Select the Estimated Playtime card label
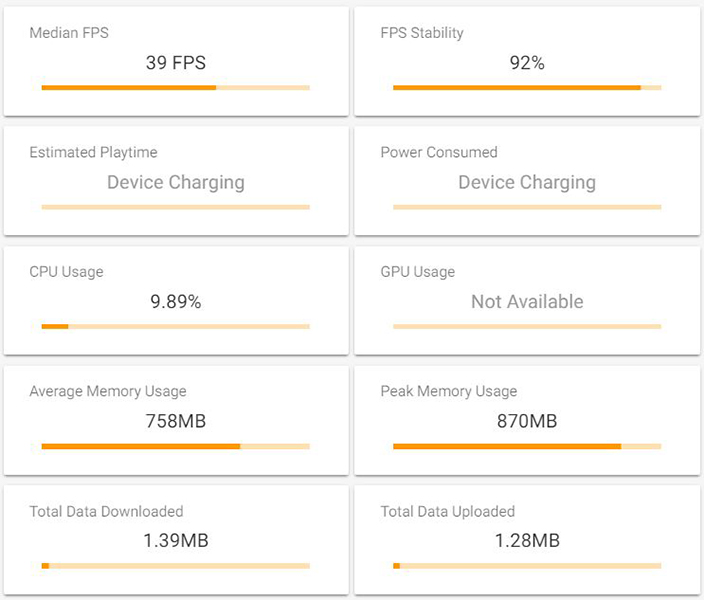Image resolution: width=704 pixels, height=600 pixels. click(x=93, y=152)
